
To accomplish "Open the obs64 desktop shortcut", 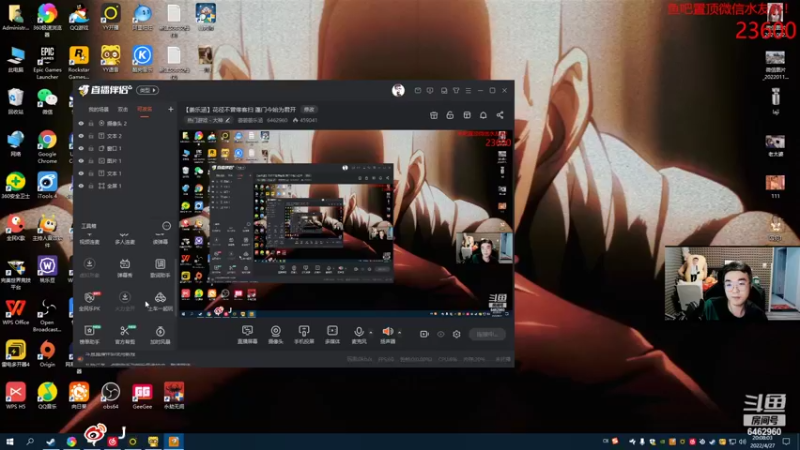I will [110, 396].
